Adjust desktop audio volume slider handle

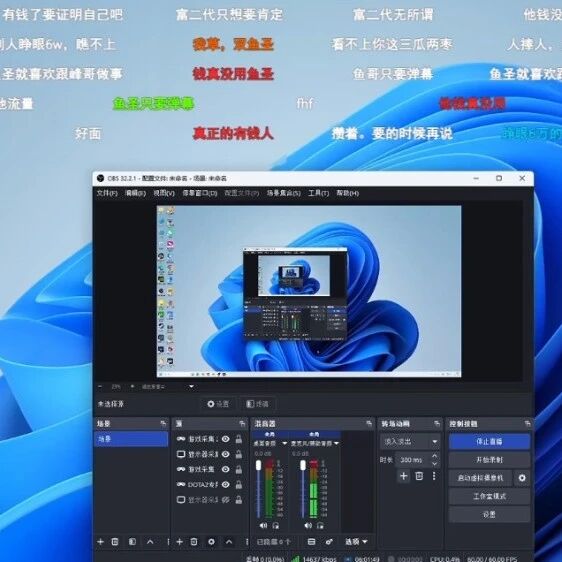259,466
